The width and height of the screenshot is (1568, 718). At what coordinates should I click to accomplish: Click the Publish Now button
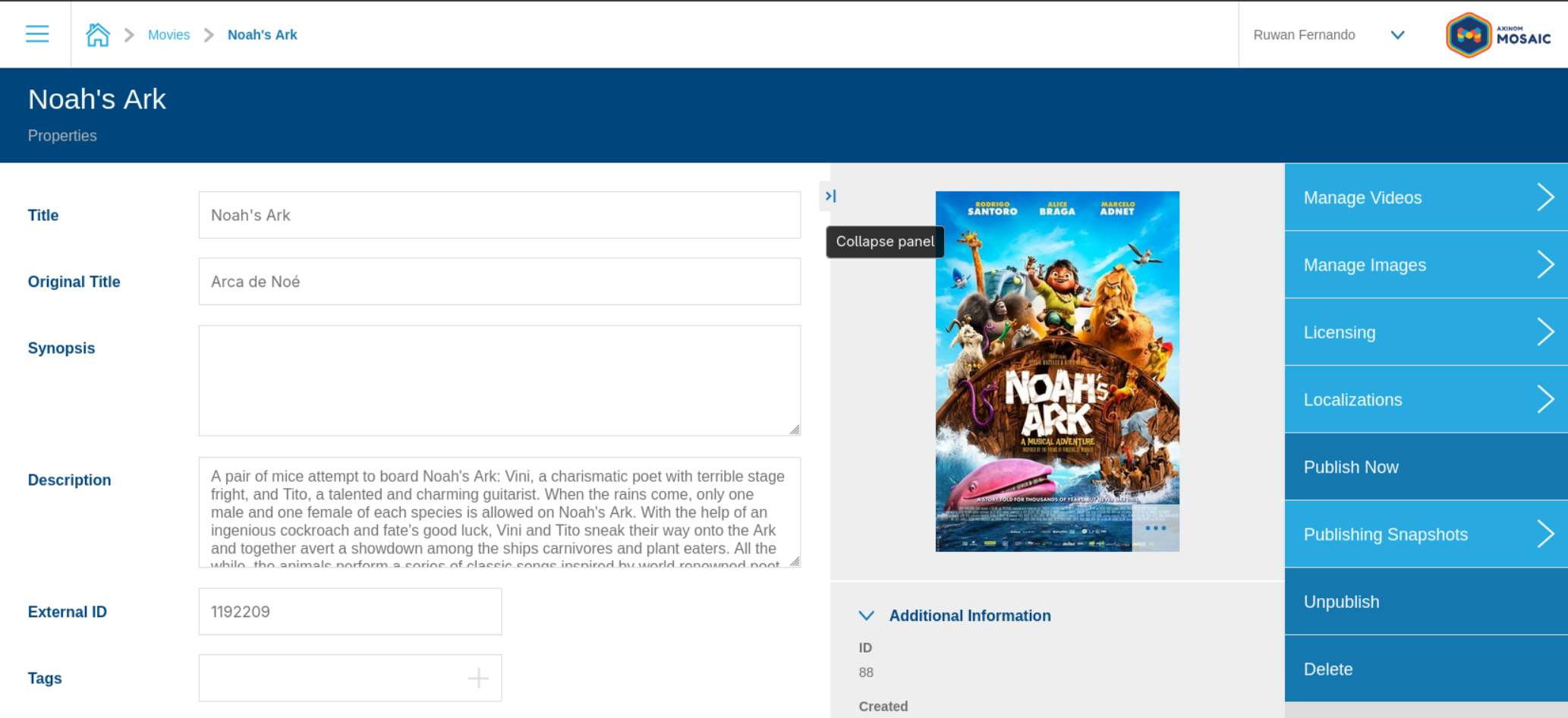[1351, 468]
